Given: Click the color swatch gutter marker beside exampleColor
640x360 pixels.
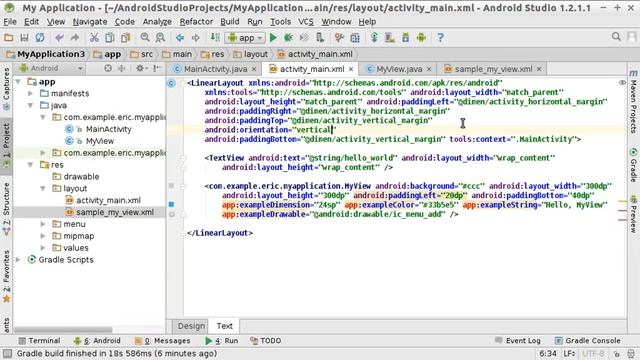Looking at the screenshot, I should 171,204.
